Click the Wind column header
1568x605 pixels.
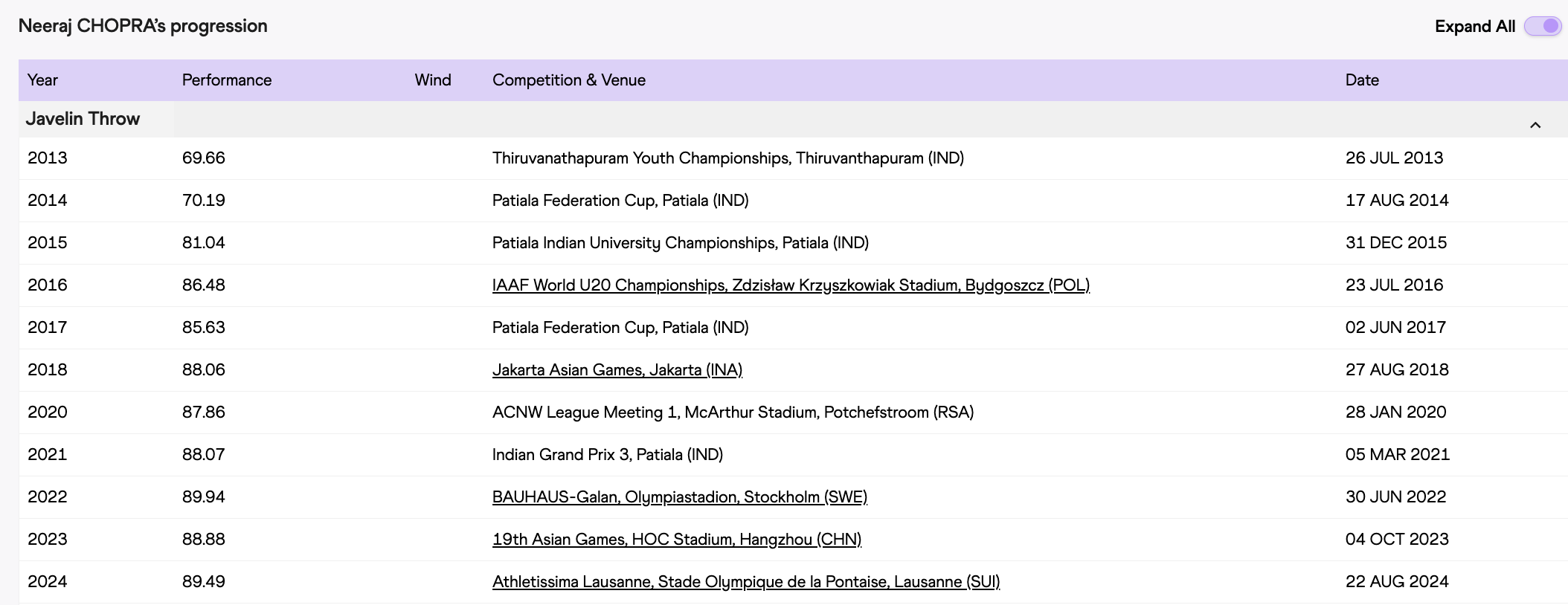click(x=433, y=80)
